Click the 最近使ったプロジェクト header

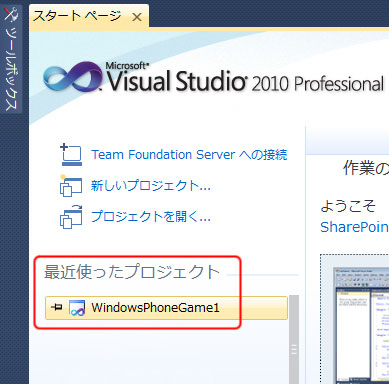(132, 272)
